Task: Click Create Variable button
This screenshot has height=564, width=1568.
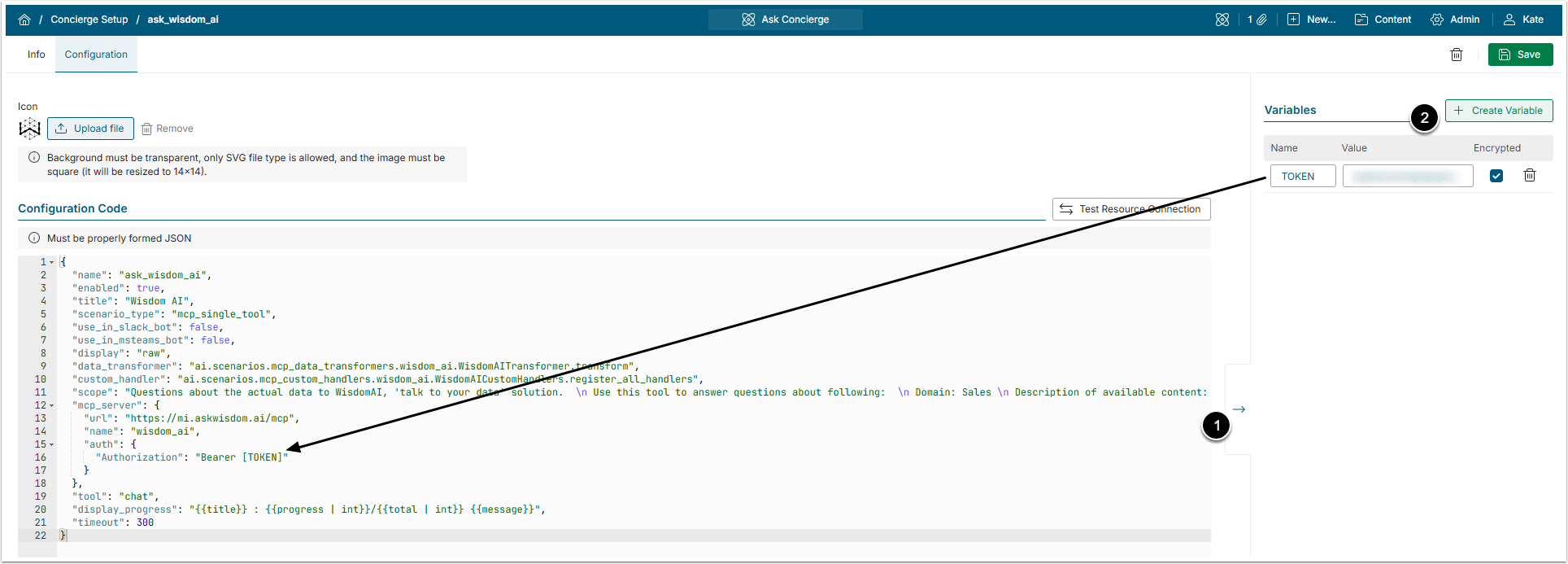Action: click(1498, 111)
